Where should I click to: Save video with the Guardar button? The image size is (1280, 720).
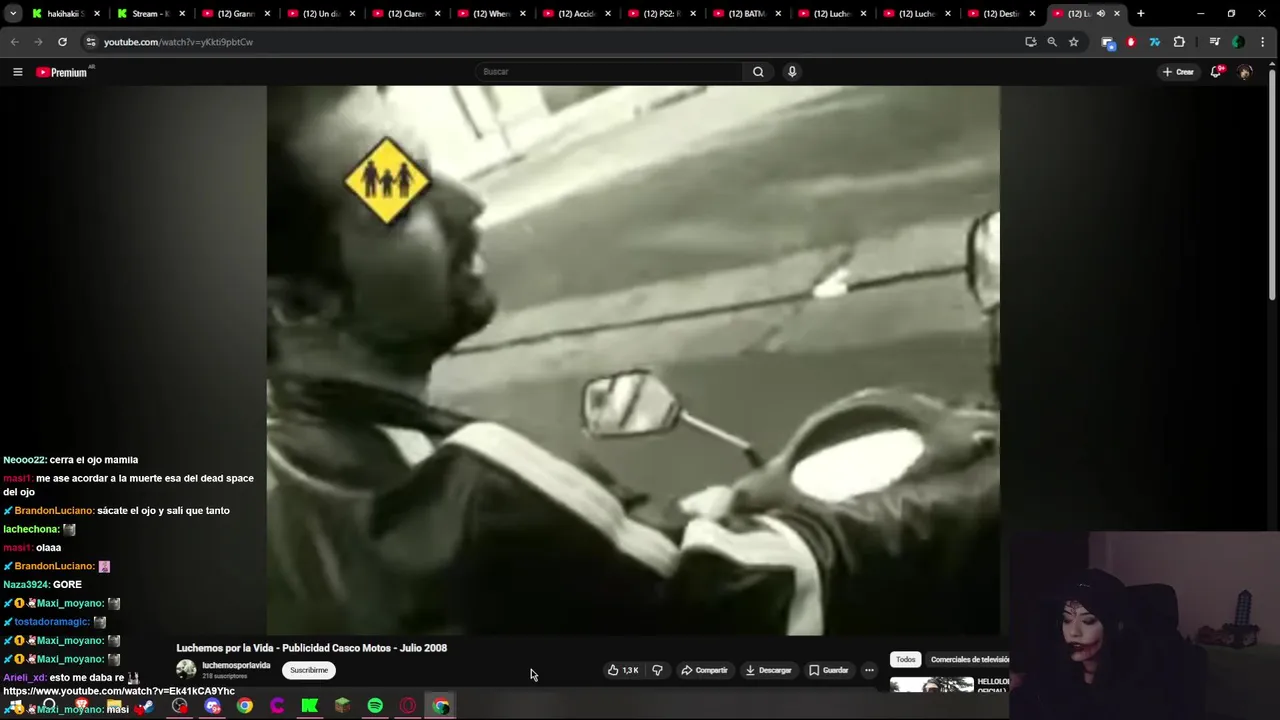coord(829,670)
